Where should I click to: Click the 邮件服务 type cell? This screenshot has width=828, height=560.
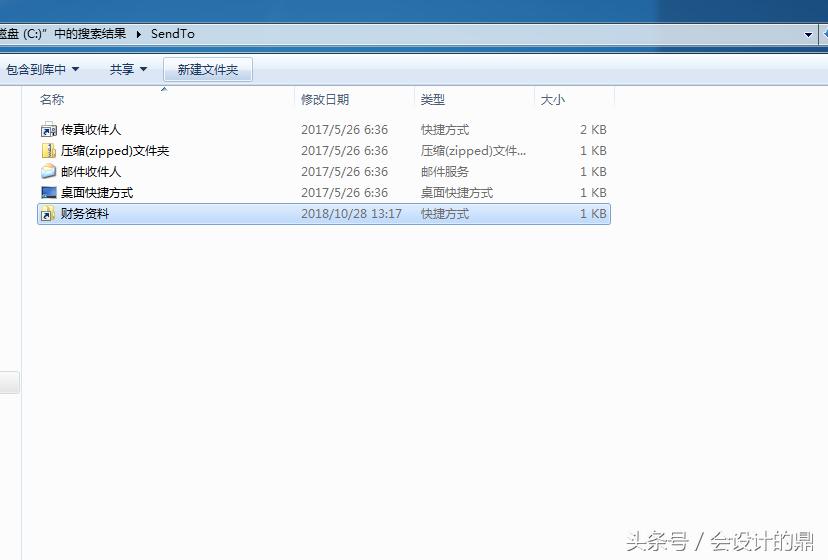click(445, 172)
